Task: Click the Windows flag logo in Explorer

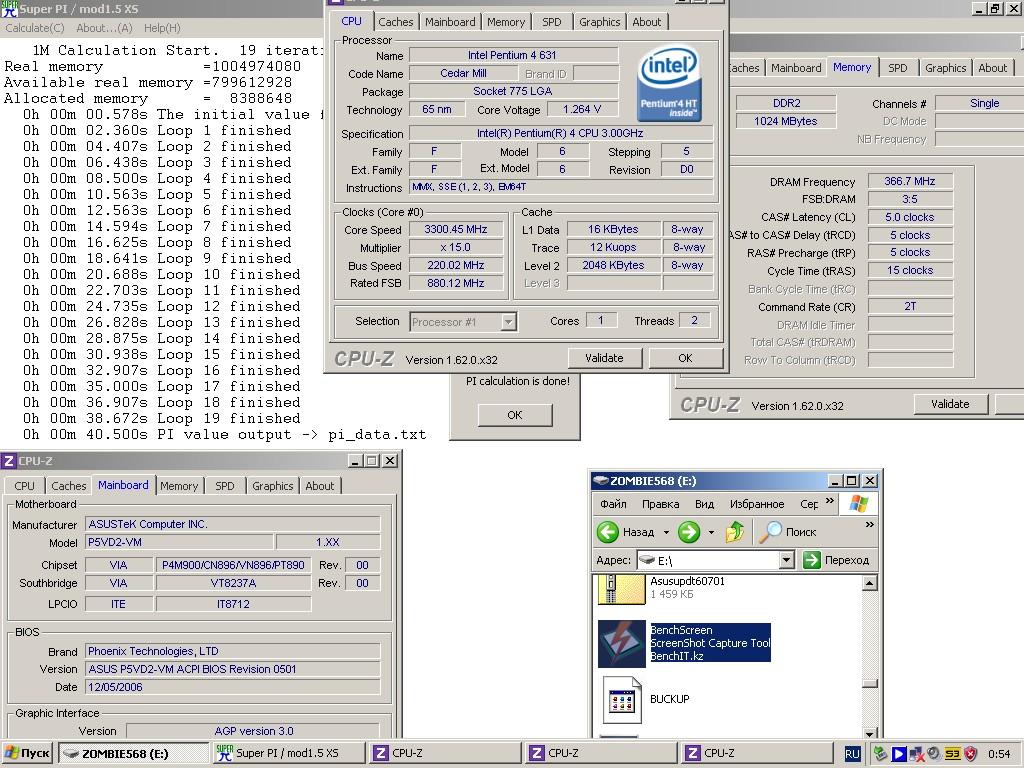Action: pyautogui.click(x=859, y=504)
